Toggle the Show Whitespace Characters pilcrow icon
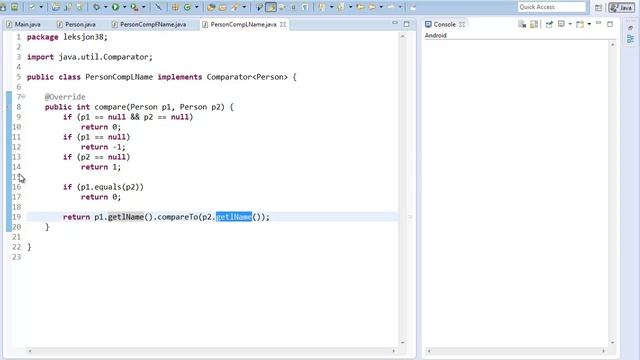This screenshot has width=640, height=360. (305, 7)
